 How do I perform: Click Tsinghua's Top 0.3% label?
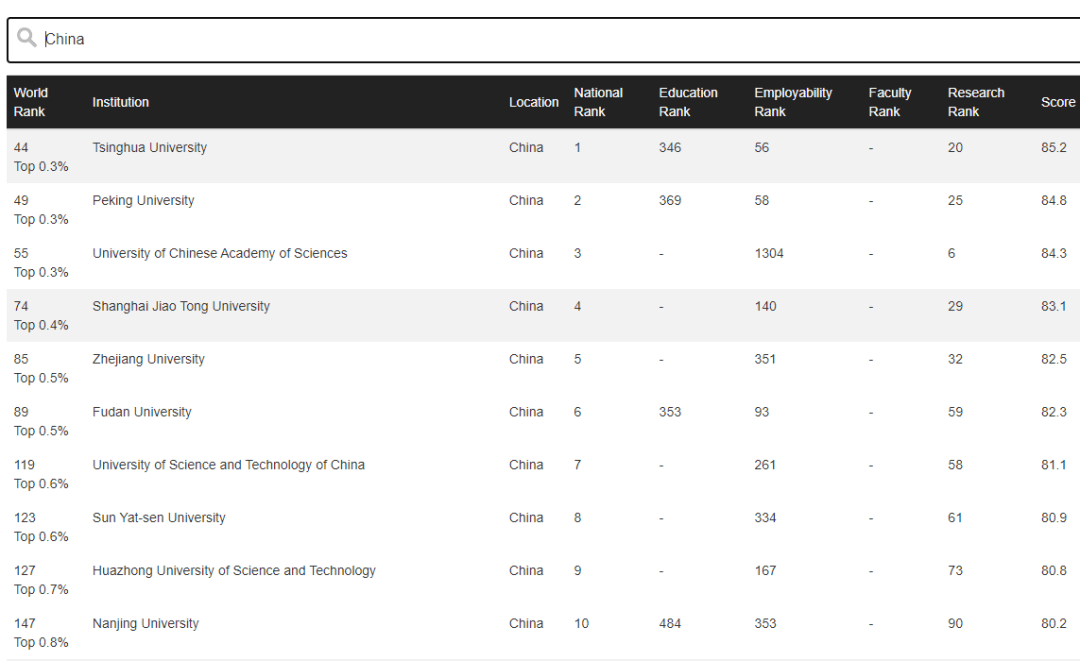41,167
